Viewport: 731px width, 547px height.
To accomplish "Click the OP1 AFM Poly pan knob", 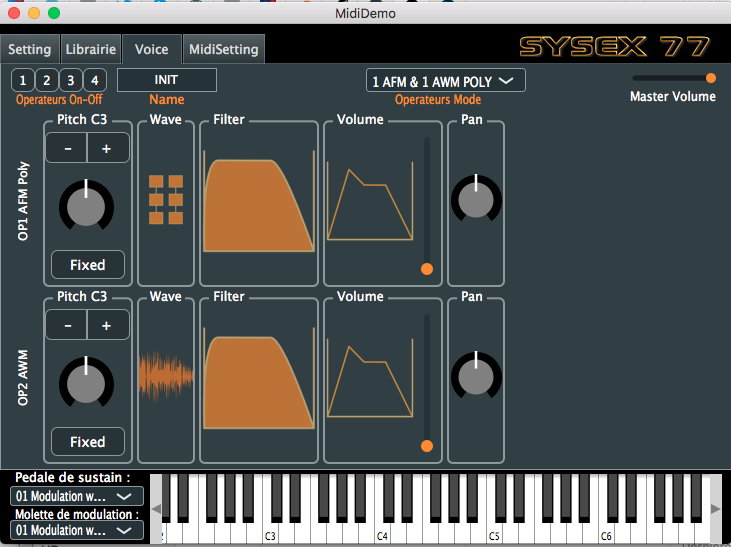I will coord(476,199).
